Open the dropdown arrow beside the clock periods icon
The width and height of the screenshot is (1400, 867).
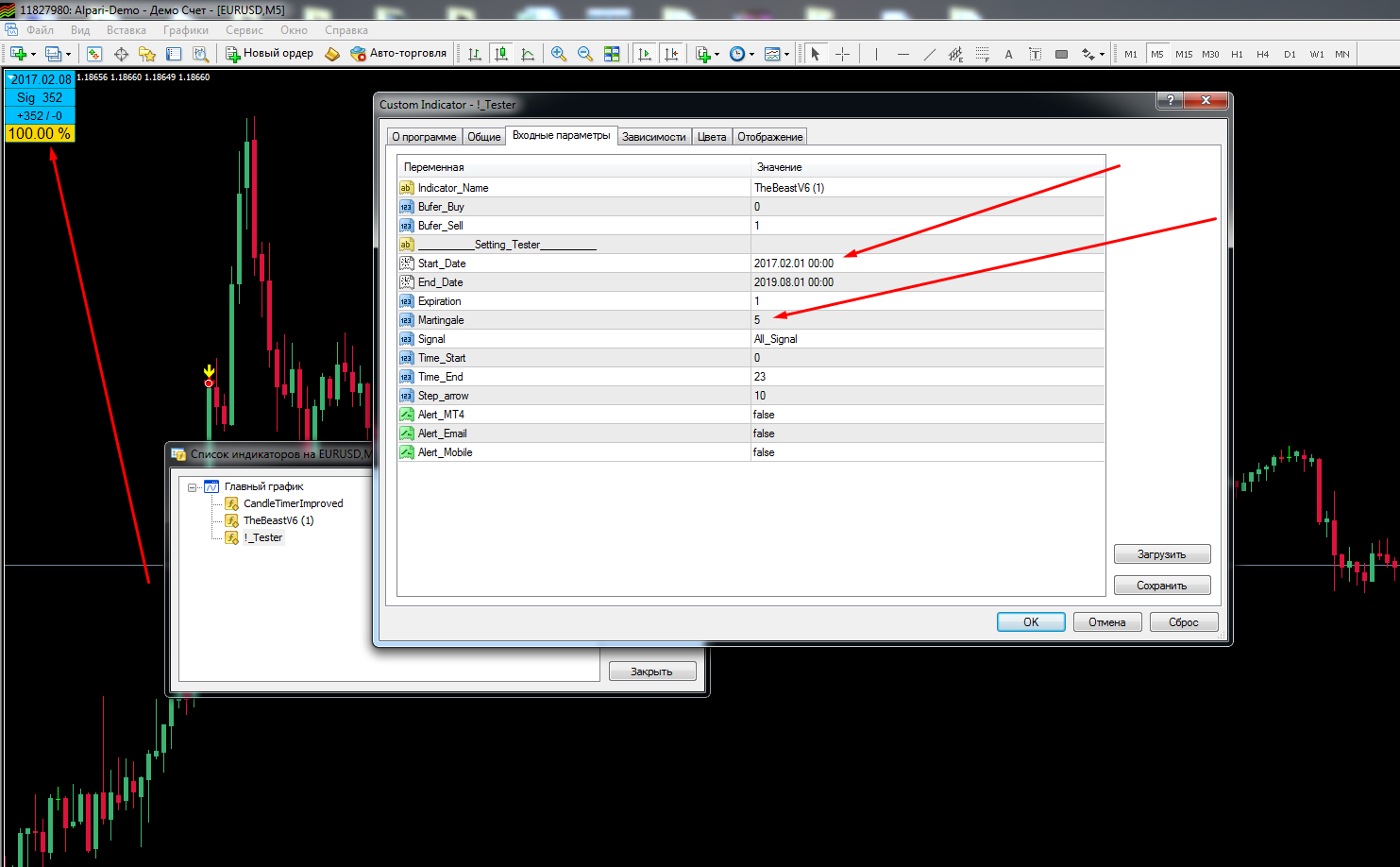[751, 54]
